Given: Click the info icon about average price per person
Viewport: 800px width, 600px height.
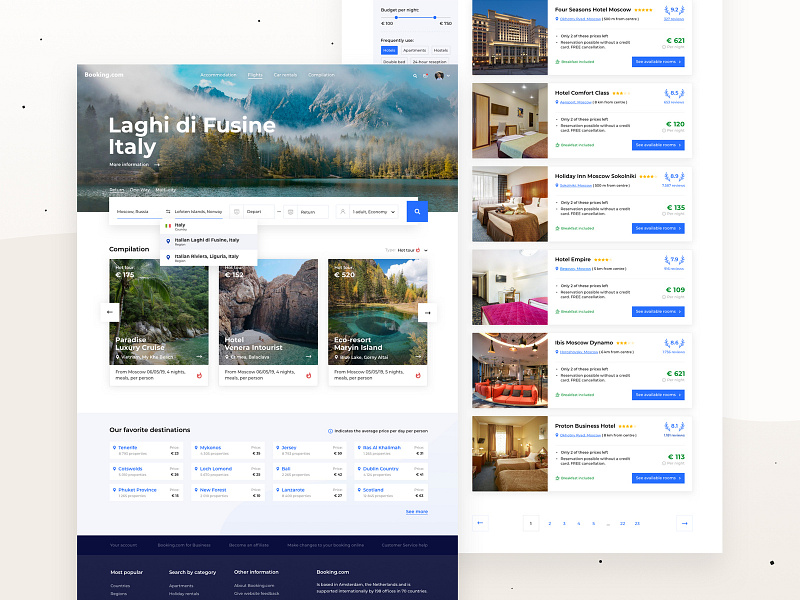Looking at the screenshot, I should click(330, 429).
